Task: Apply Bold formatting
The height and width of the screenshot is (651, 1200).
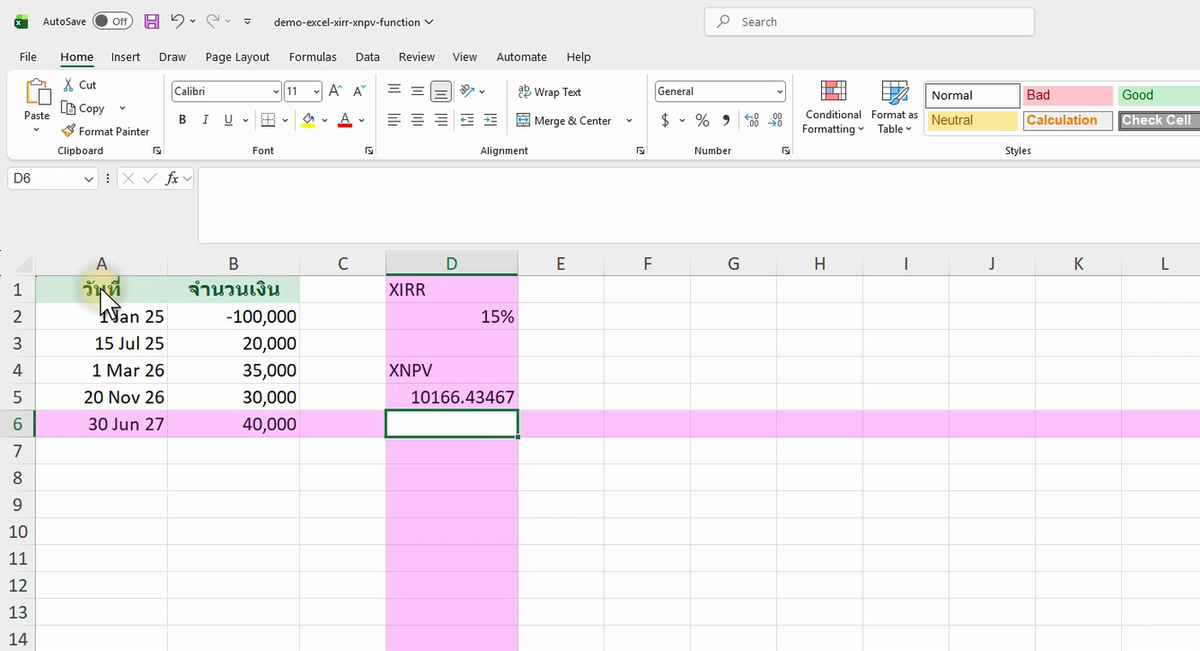Action: coord(182,120)
